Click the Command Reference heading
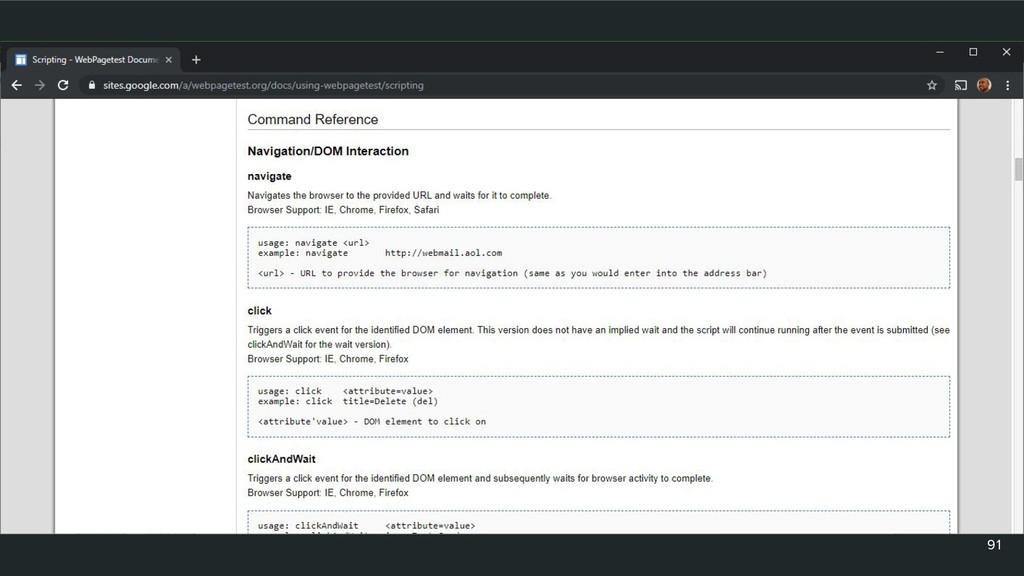This screenshot has width=1024, height=576. [x=313, y=120]
